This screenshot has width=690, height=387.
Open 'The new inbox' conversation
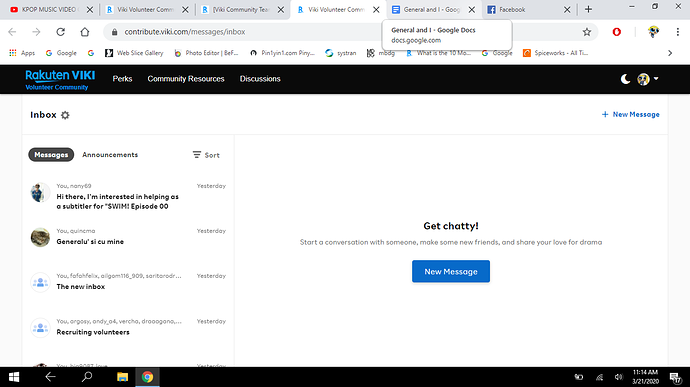(x=128, y=282)
